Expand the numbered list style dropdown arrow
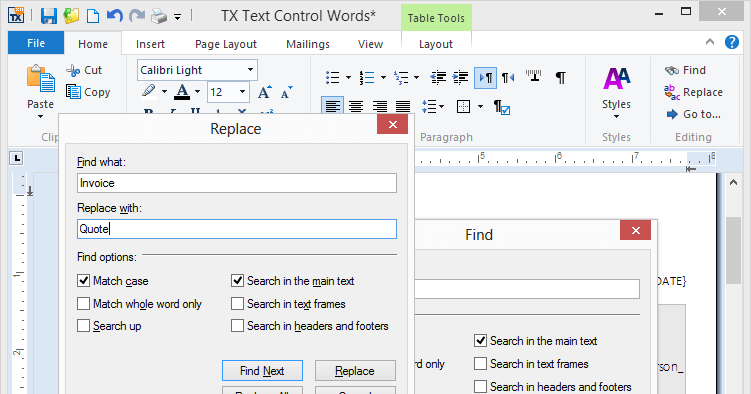This screenshot has width=751, height=394. click(x=383, y=78)
